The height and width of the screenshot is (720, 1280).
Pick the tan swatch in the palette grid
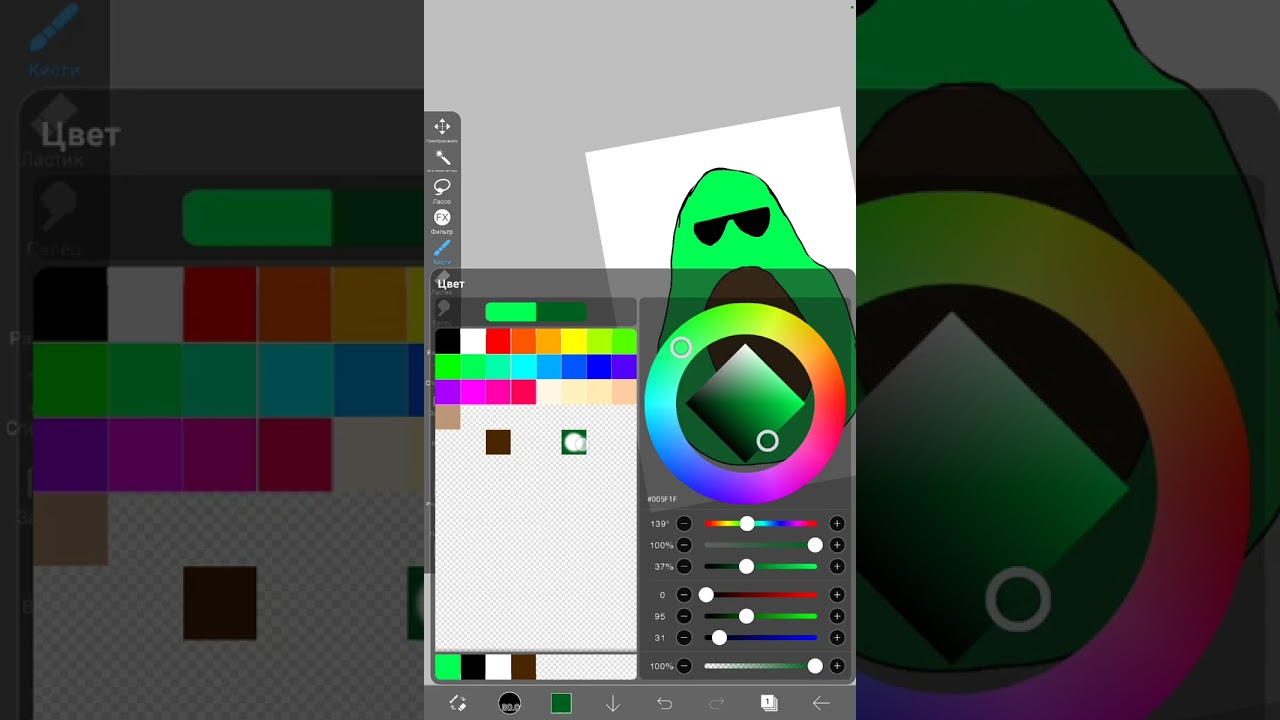point(448,417)
